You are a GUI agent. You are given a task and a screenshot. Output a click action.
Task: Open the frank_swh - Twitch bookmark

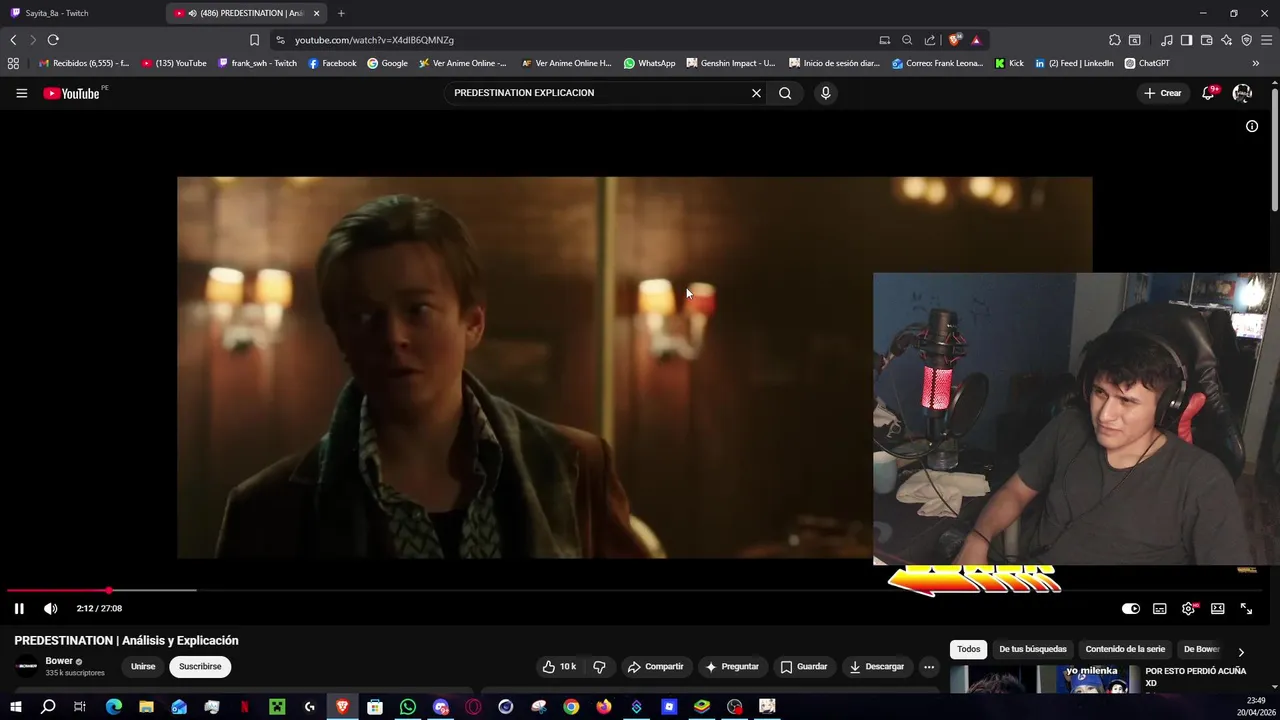click(257, 63)
